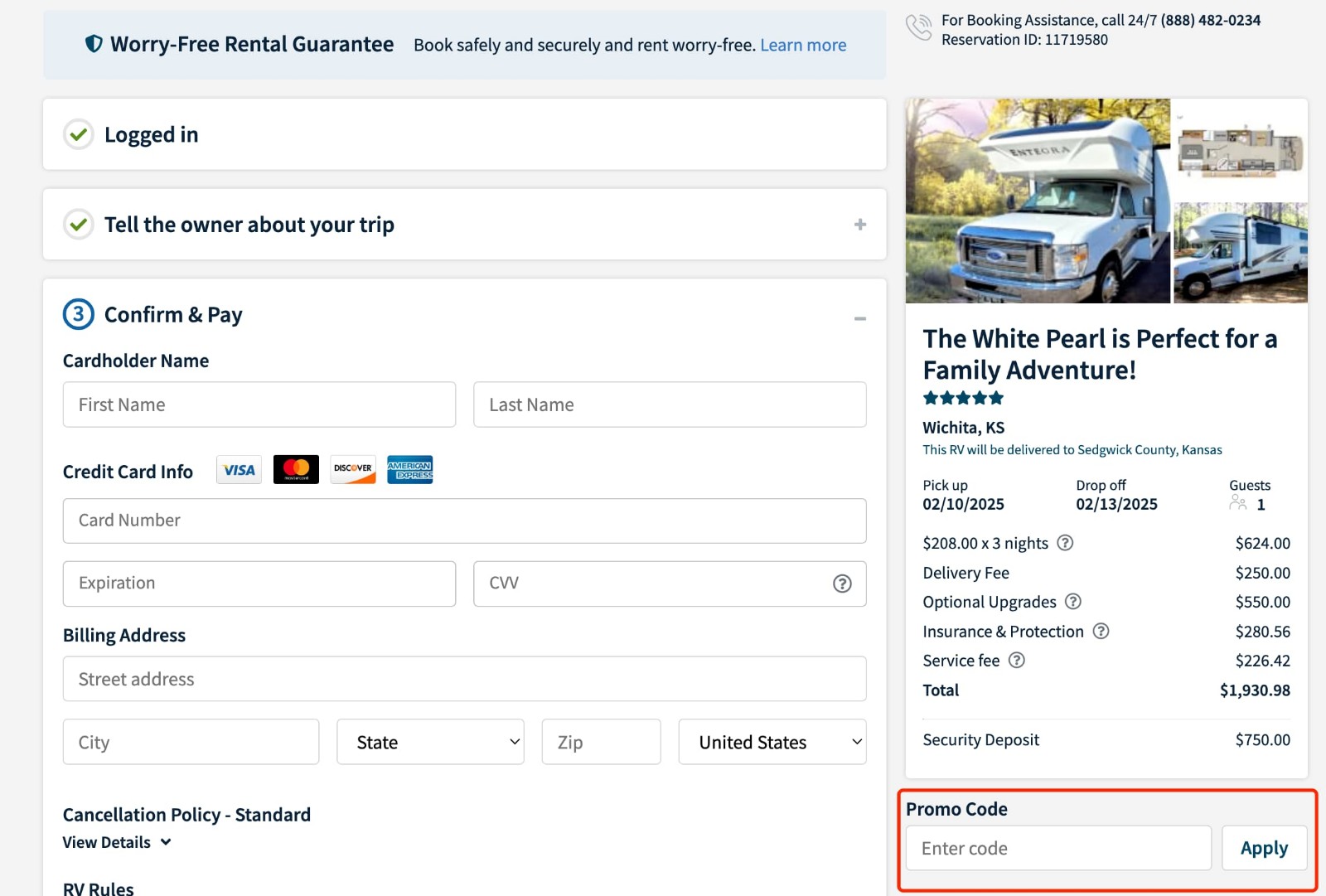Open the United States country selector
The width and height of the screenshot is (1326, 896).
[772, 742]
